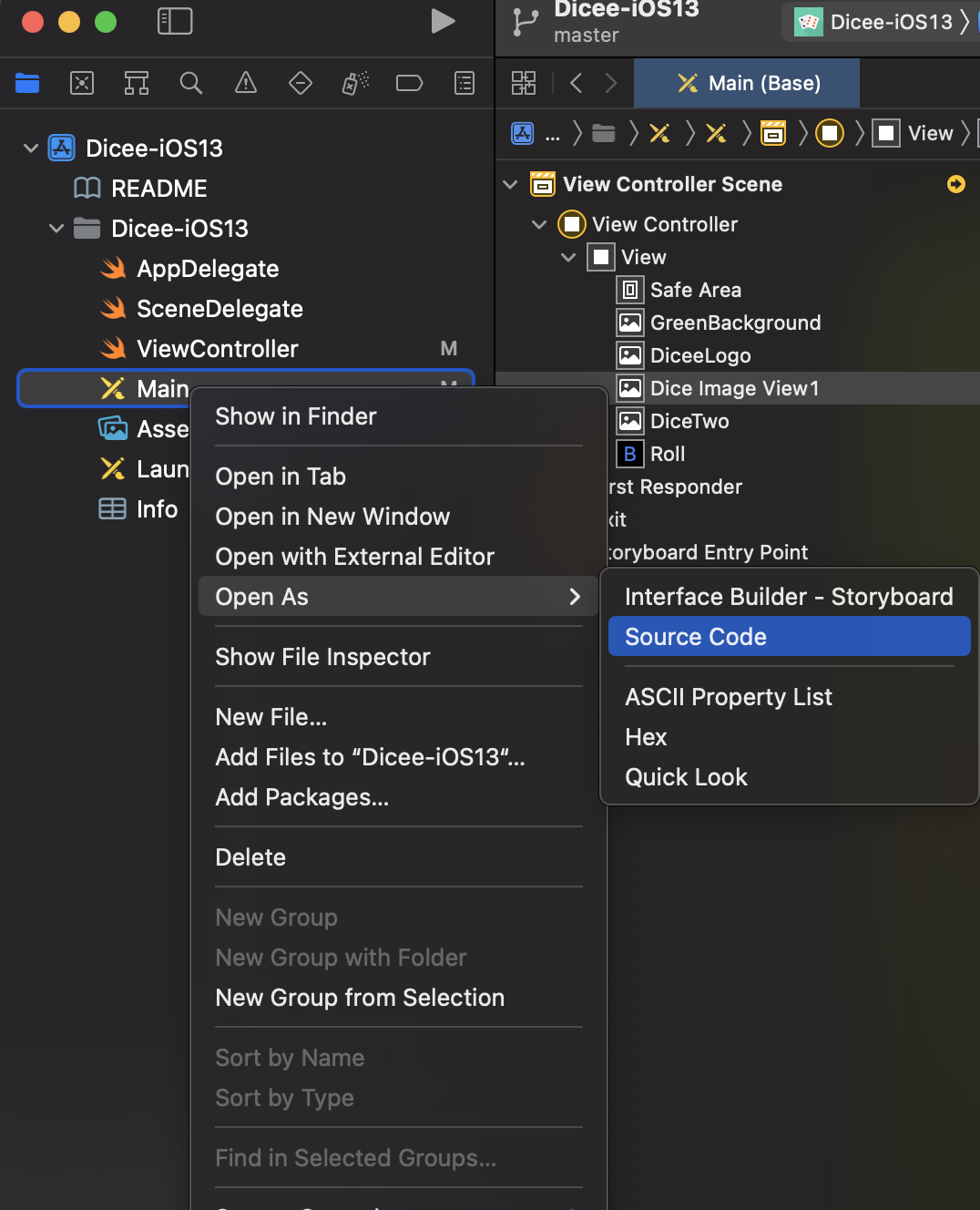Open the README file
The height and width of the screenshot is (1210, 980).
tap(158, 189)
